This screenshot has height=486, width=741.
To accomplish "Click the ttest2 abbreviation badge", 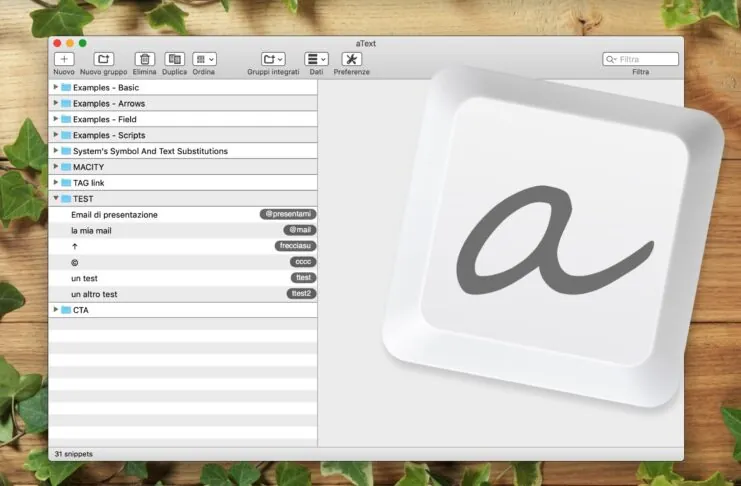I will pyautogui.click(x=301, y=294).
